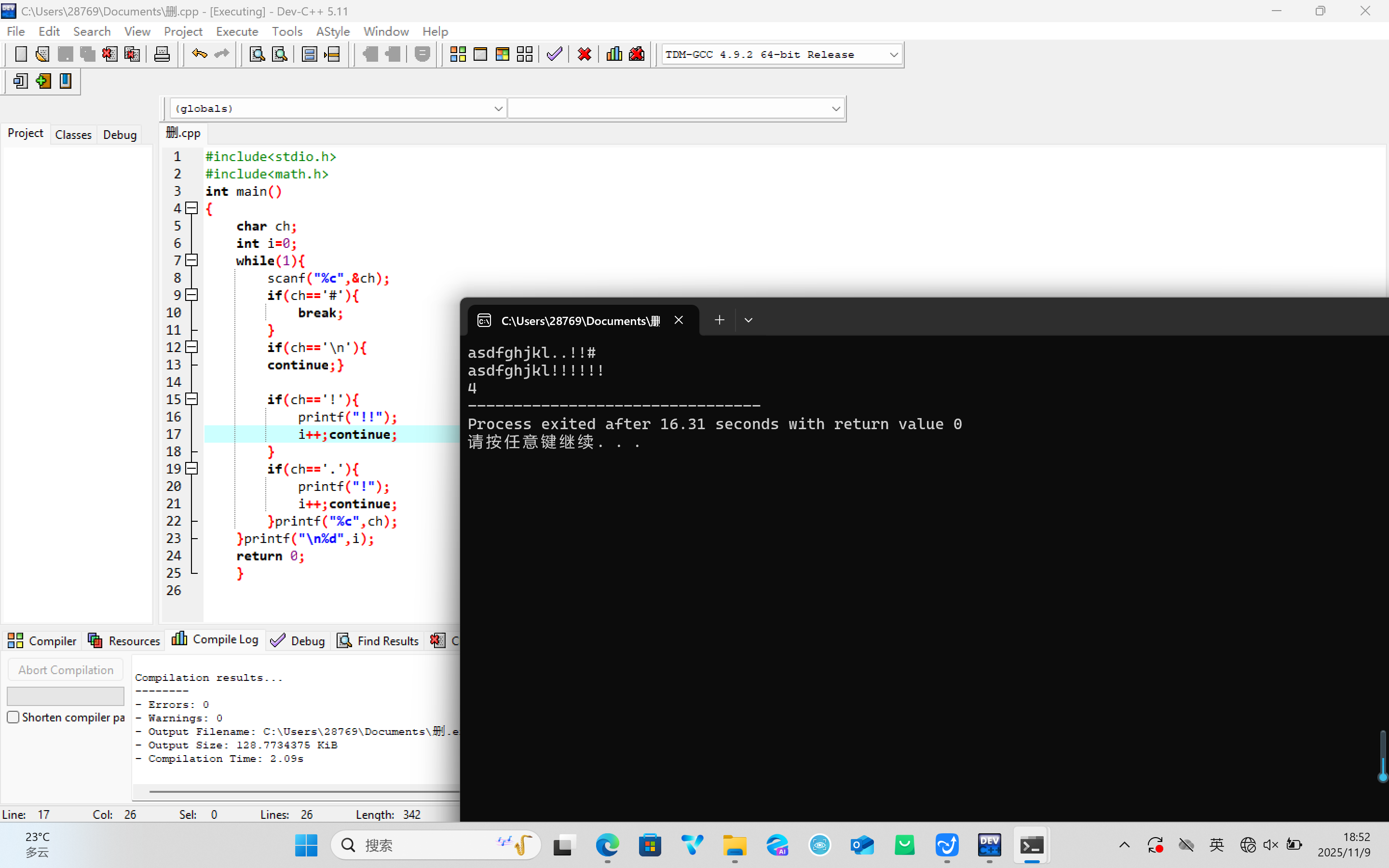Click the insert bookmark blue icon
Viewport: 1389px width, 868px height.
click(66, 81)
